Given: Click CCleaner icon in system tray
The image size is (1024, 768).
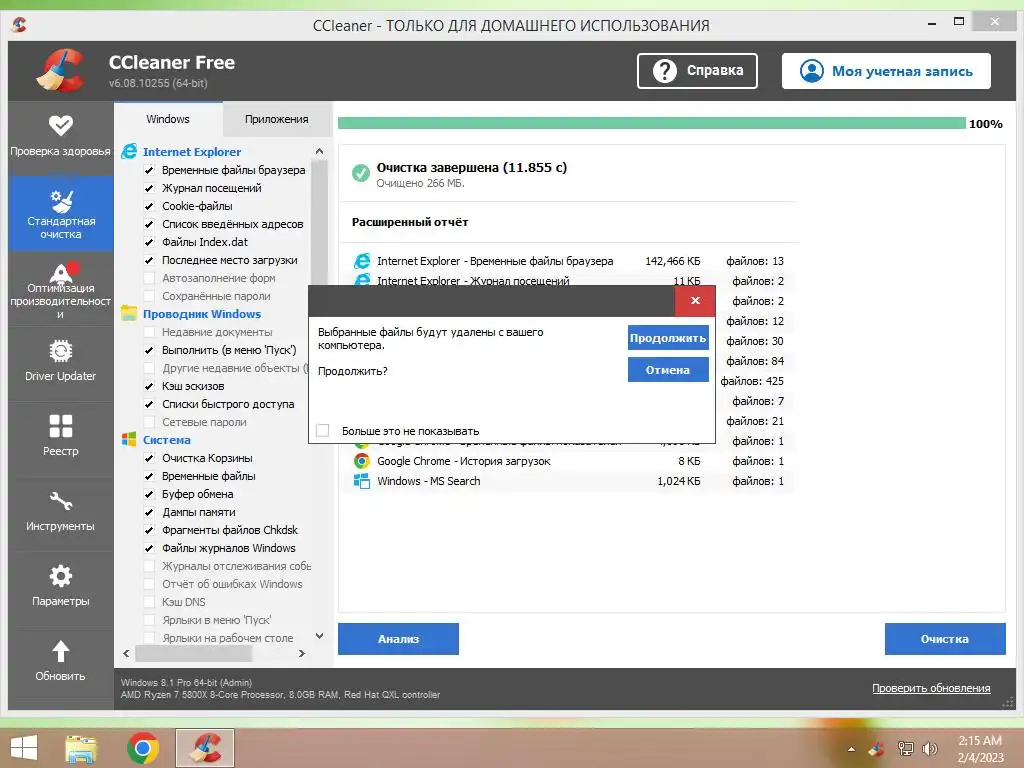Looking at the screenshot, I should (876, 749).
